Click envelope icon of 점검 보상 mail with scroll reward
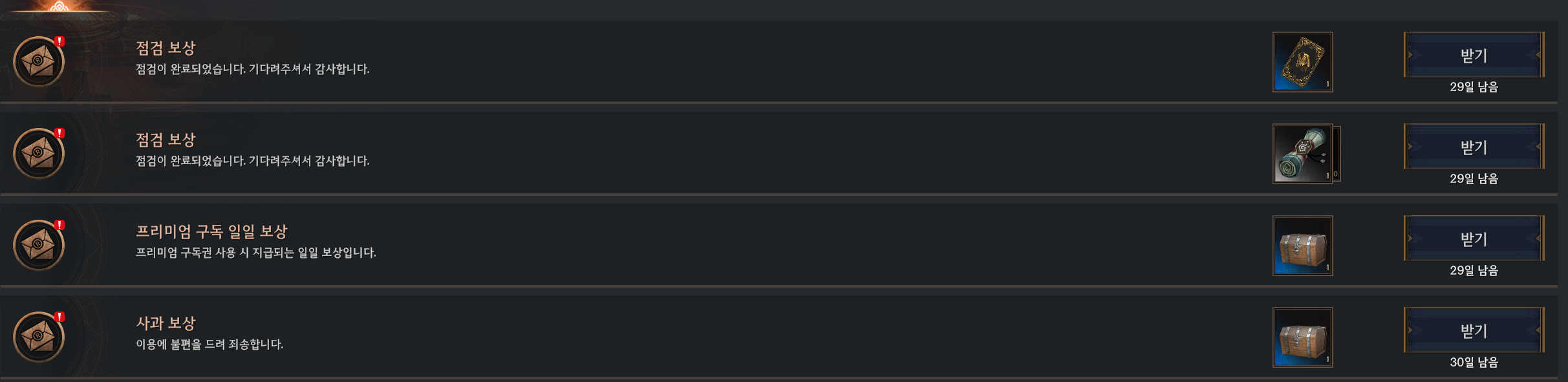This screenshot has height=382, width=1568. (39, 153)
